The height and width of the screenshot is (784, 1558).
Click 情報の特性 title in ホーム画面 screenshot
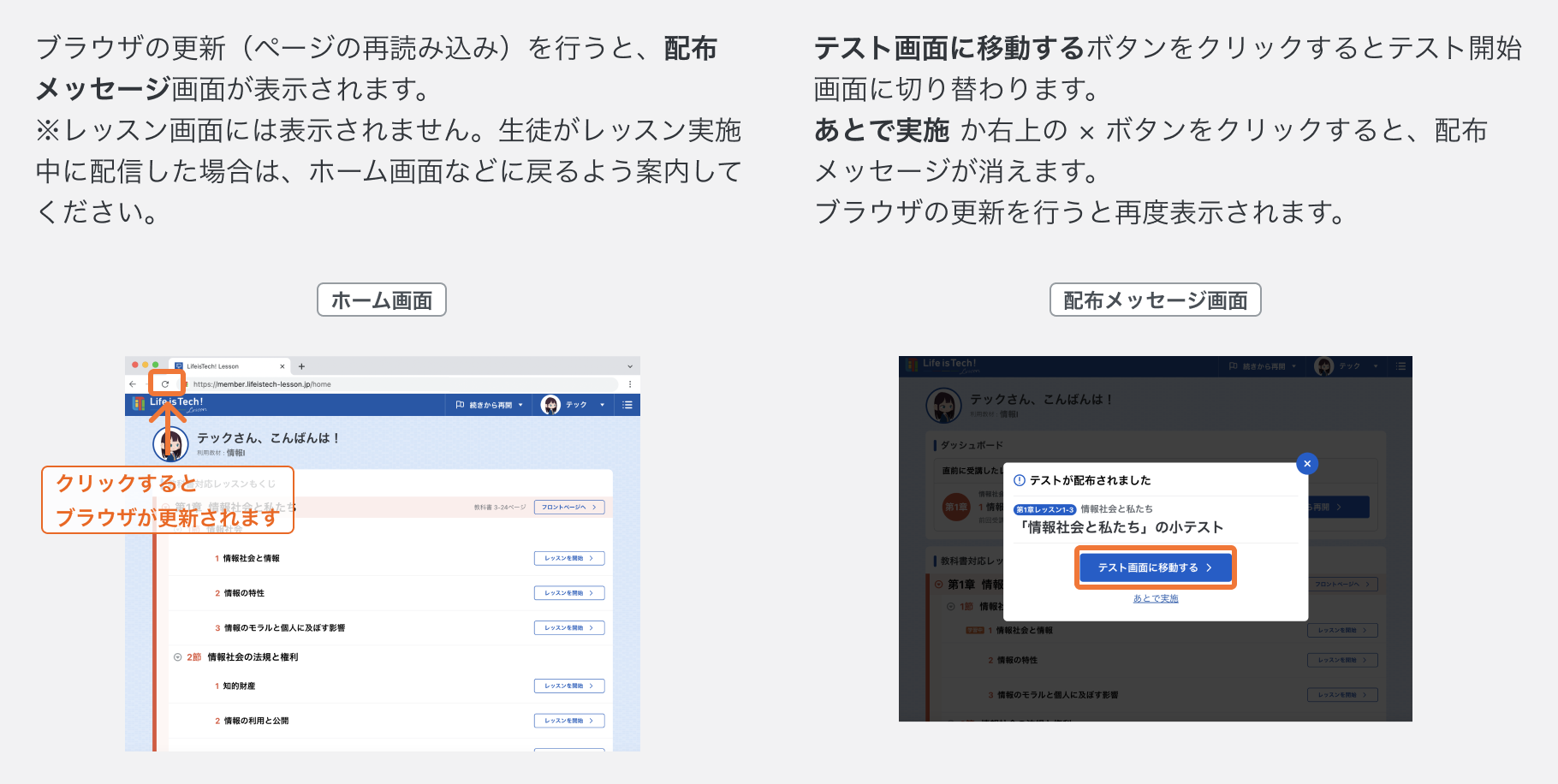[x=244, y=593]
